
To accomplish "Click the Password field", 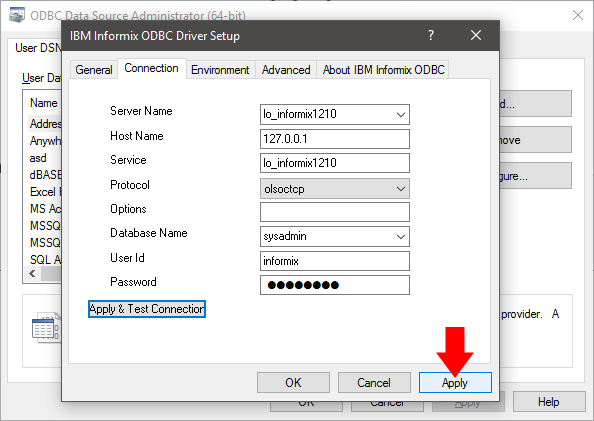I will click(335, 285).
